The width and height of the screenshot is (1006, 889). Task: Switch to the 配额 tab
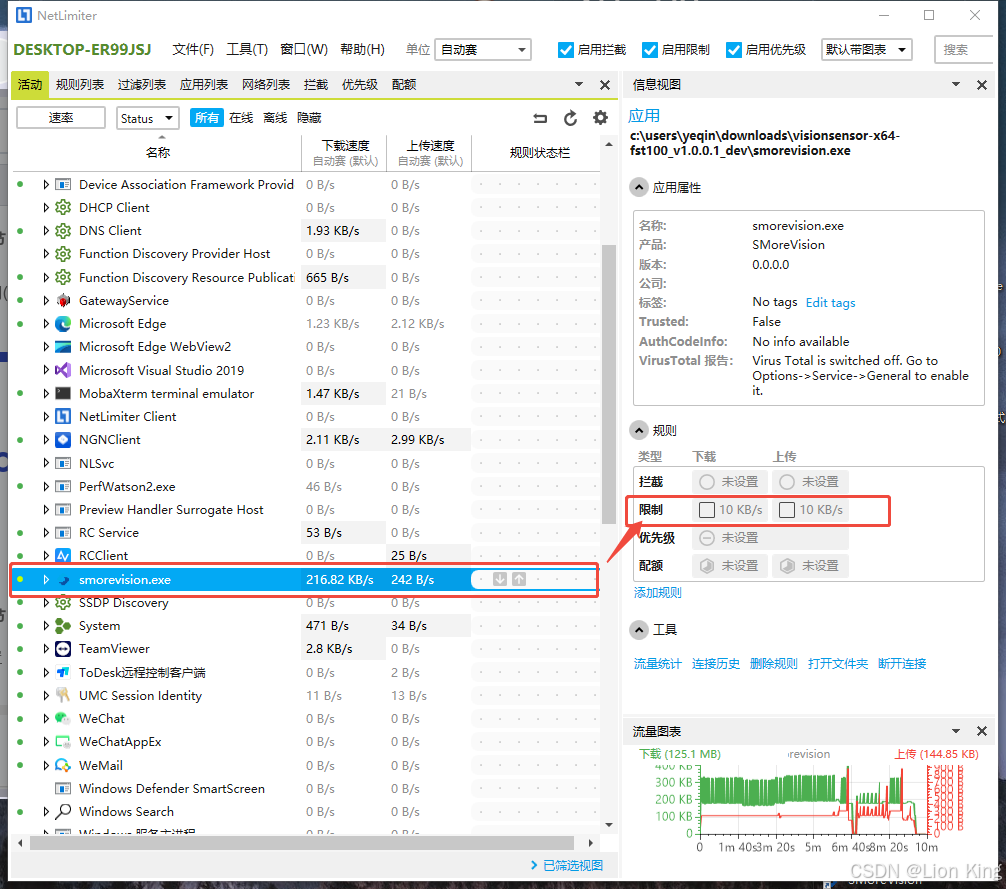click(404, 85)
